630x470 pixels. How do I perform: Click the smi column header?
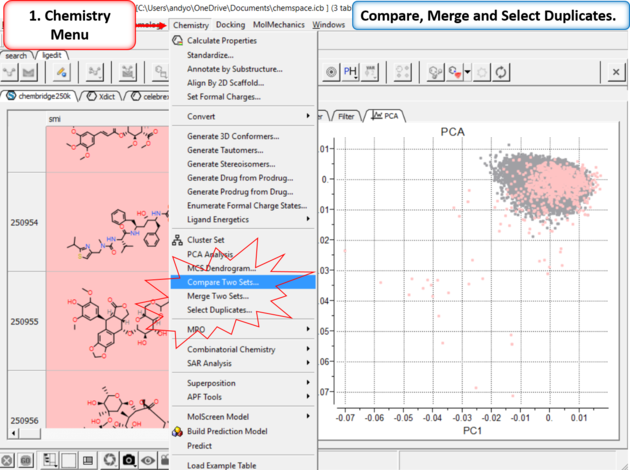pos(55,120)
